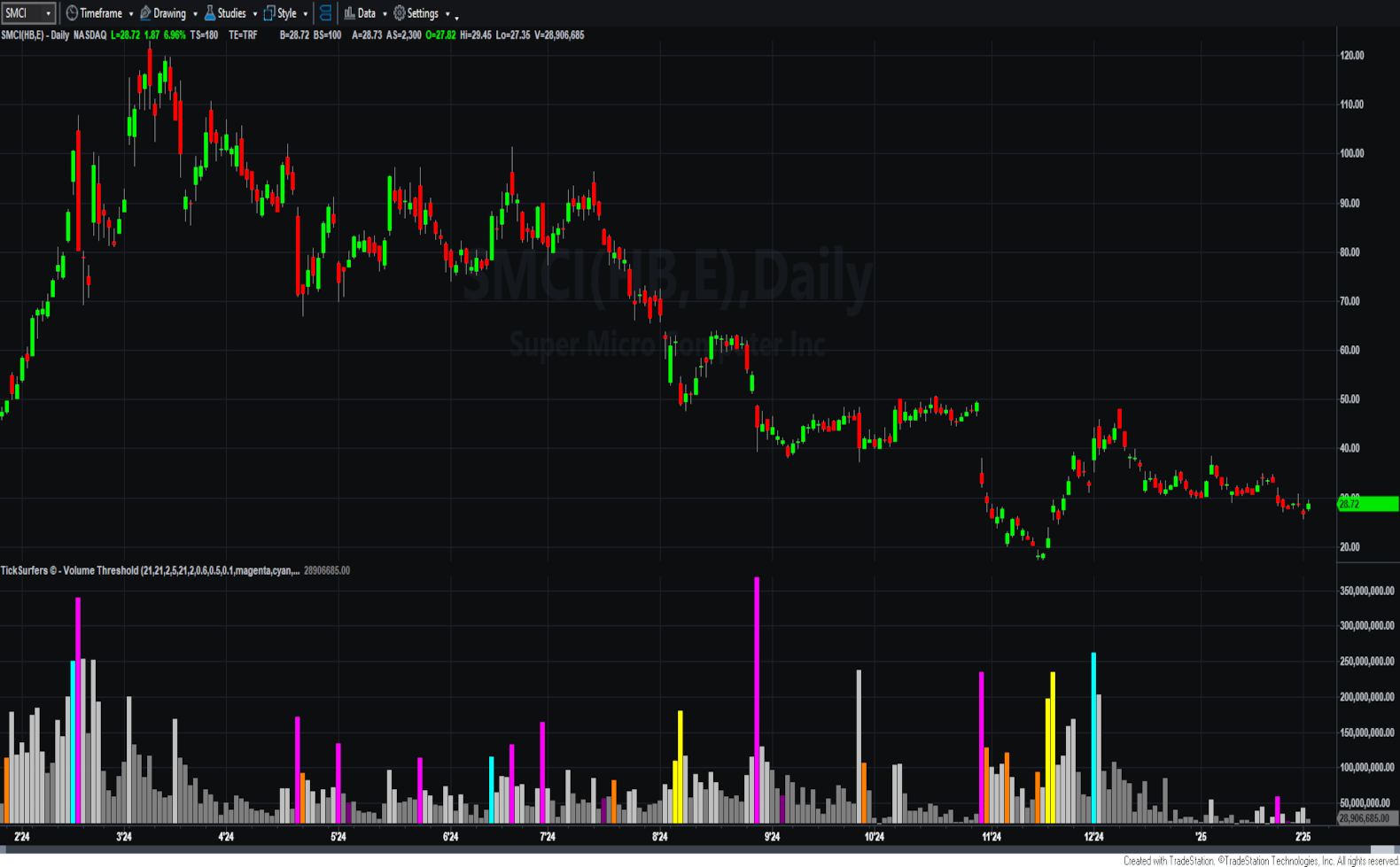Click the 3'24 date axis label
Screen dimensions: 1400x867
(124, 837)
